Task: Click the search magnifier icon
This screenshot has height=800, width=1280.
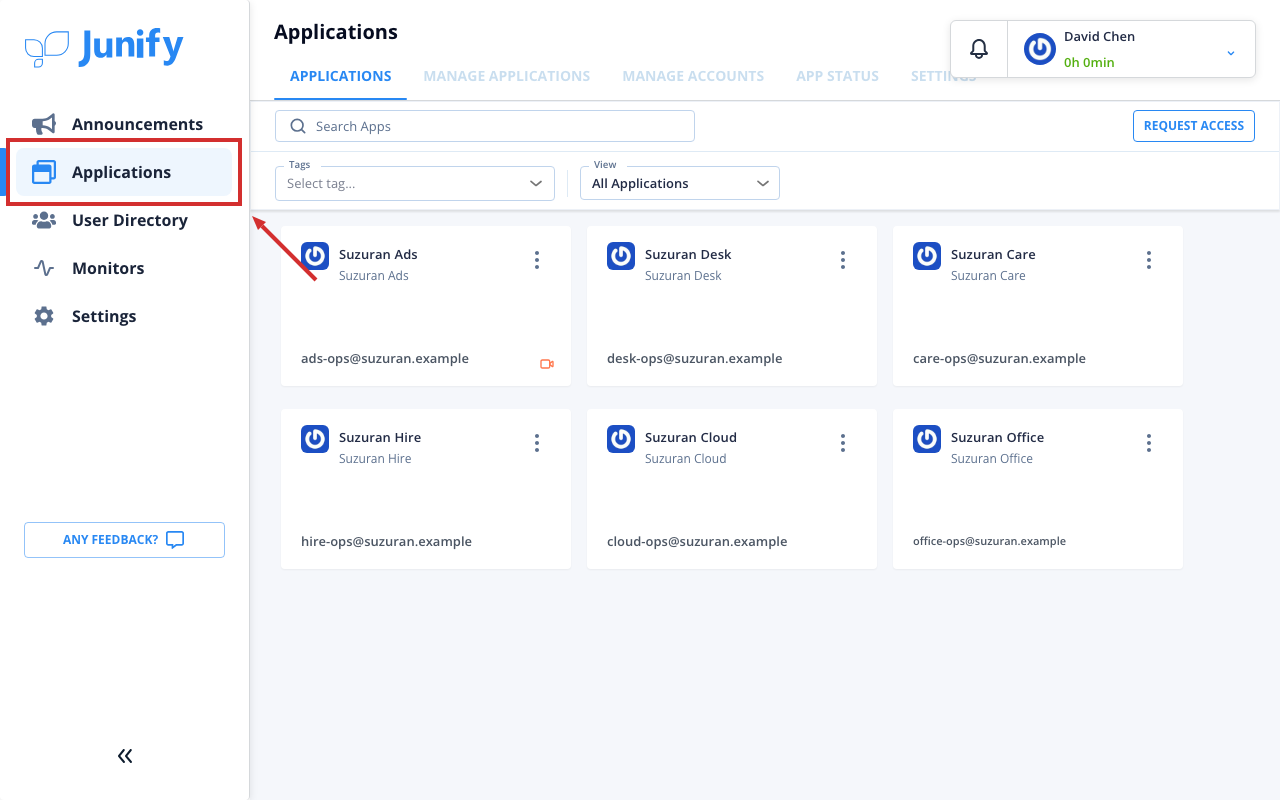Action: tap(297, 126)
